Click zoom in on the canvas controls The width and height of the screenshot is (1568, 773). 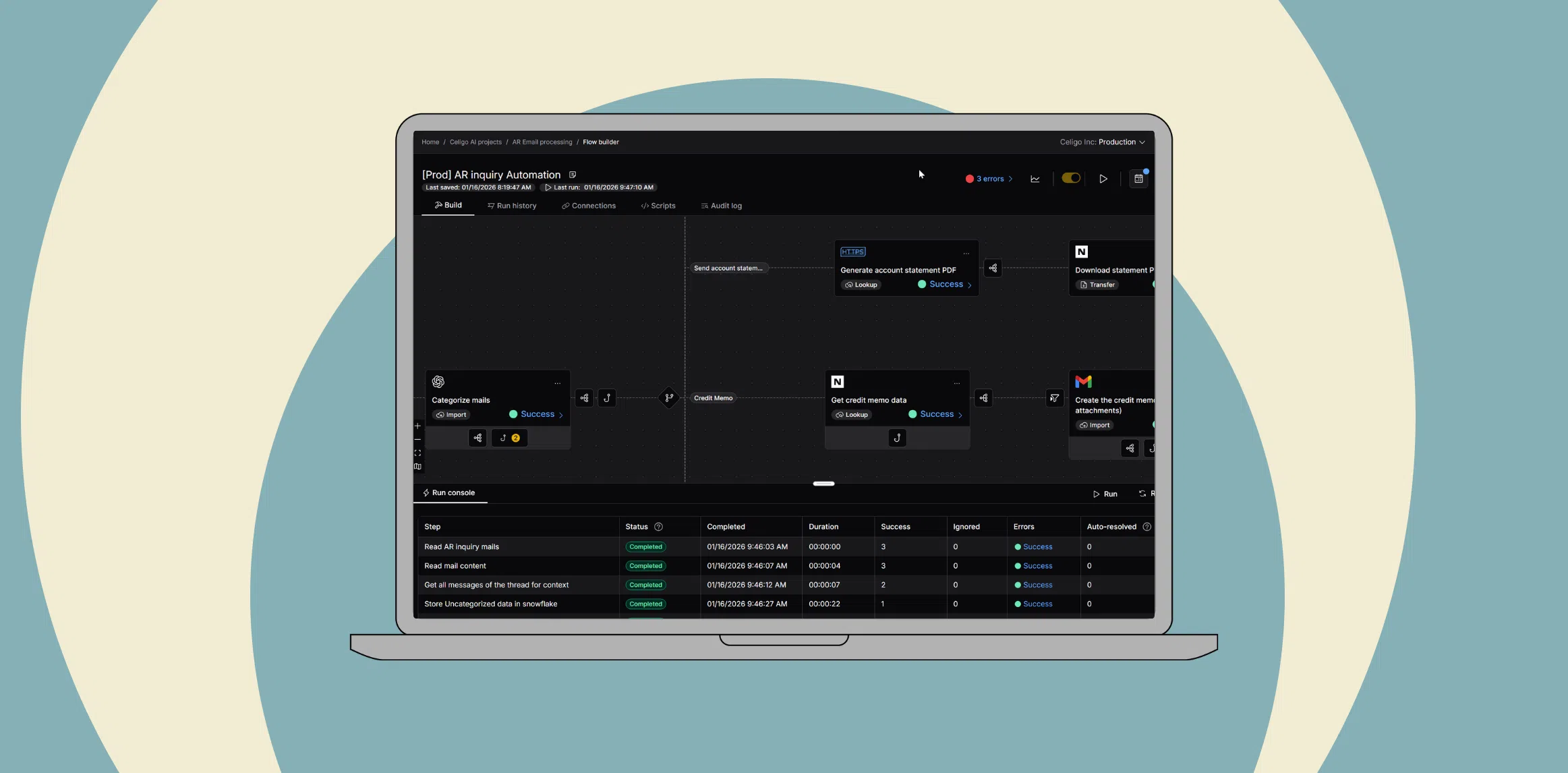pos(417,426)
